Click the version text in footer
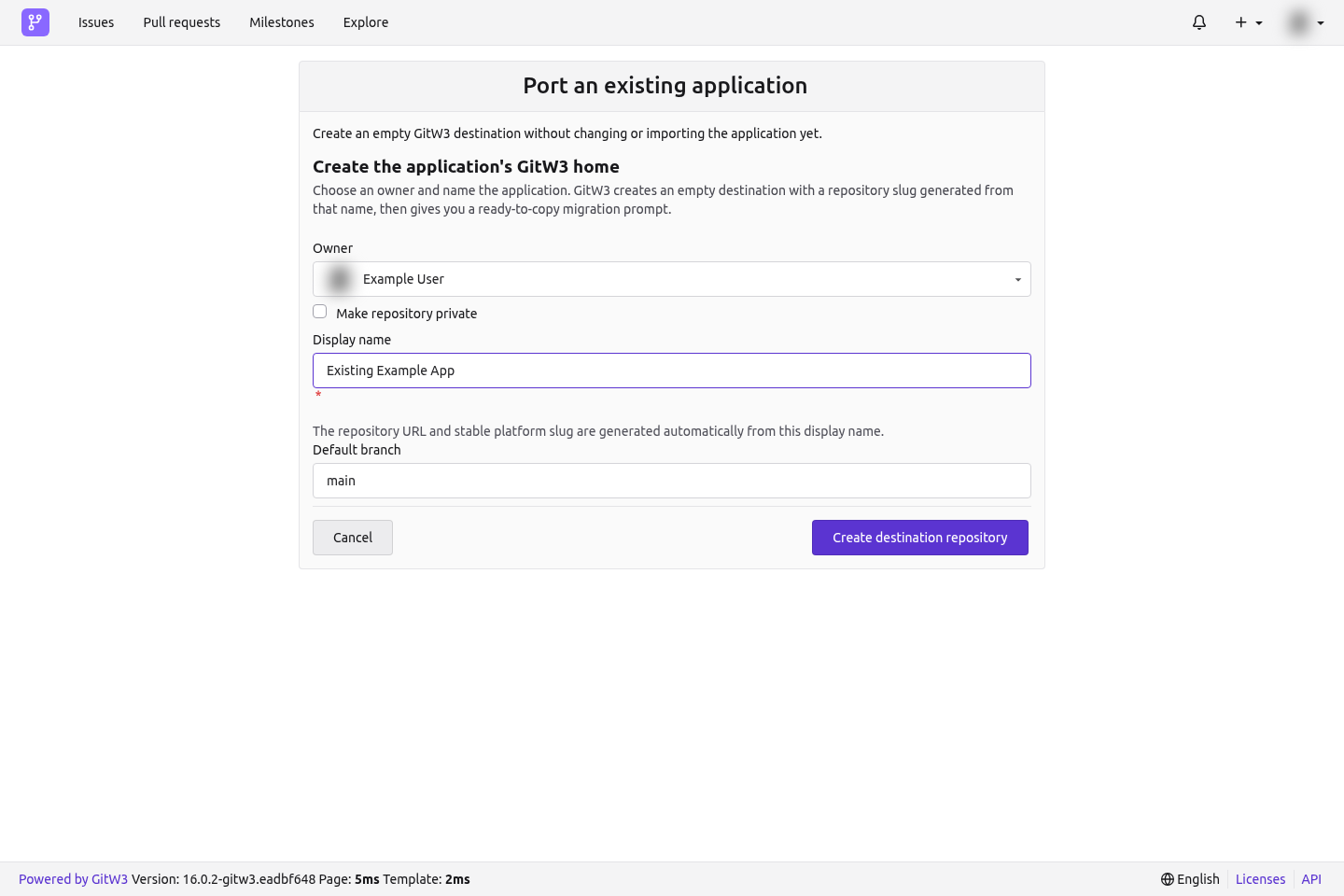This screenshot has height=896, width=1344. [x=224, y=879]
